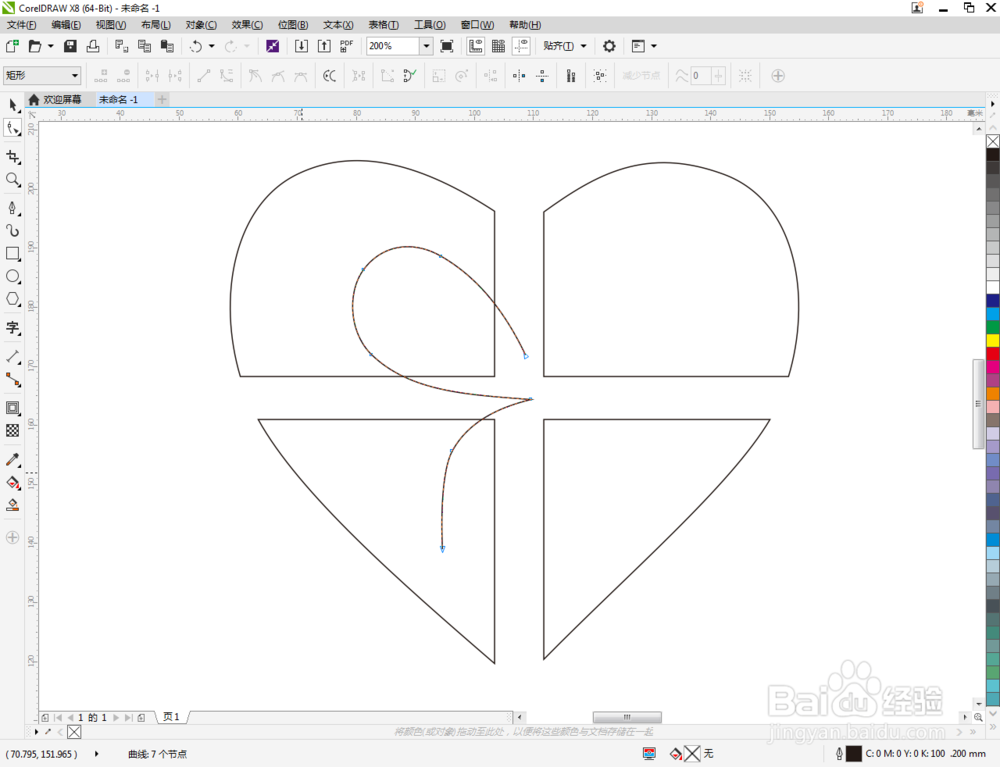Toggle Reflect Nodes Horizontally button
The image size is (1000, 767).
[x=519, y=76]
